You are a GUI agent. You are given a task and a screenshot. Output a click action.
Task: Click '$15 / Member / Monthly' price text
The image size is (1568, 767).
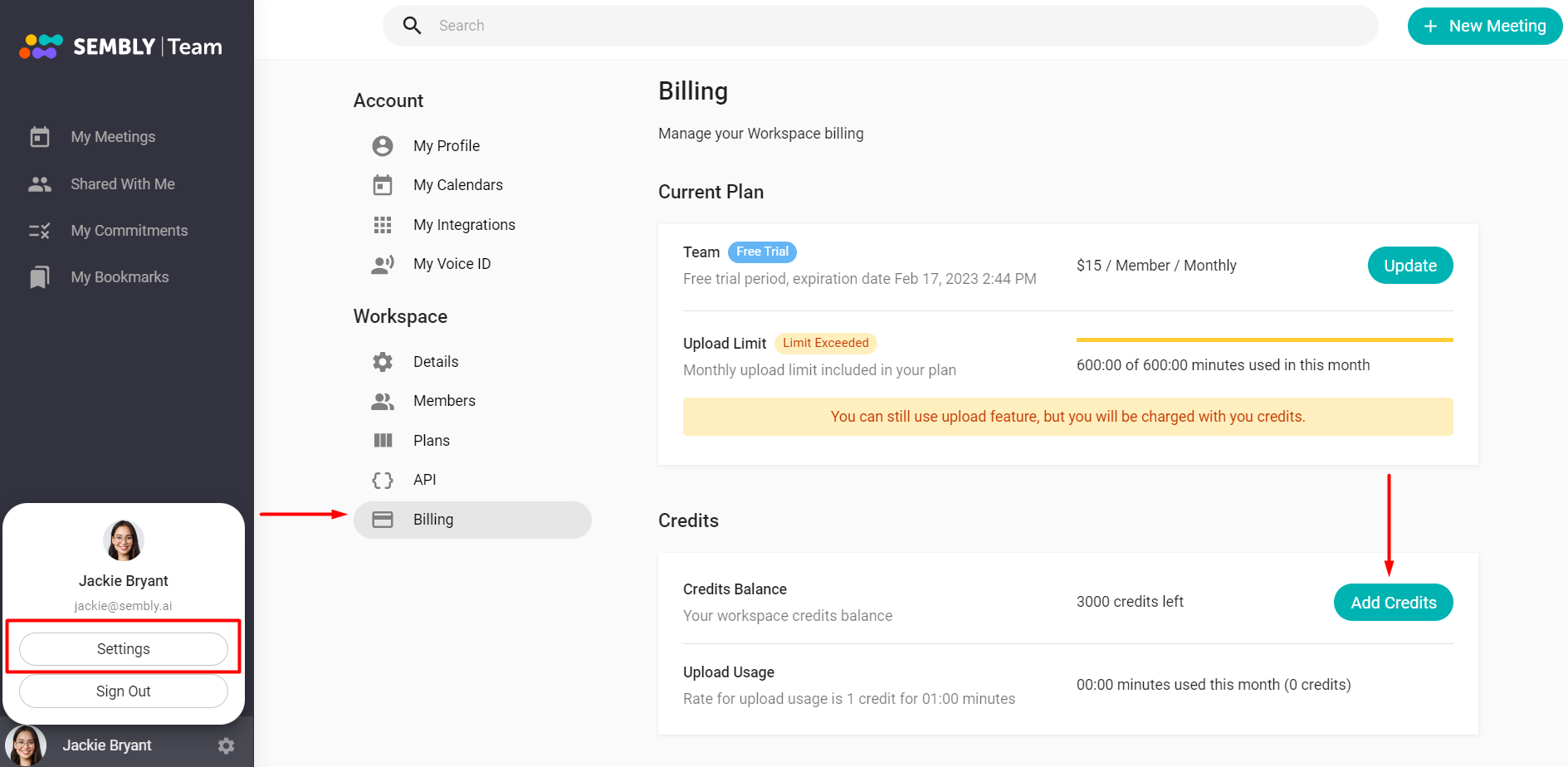pyautogui.click(x=1156, y=266)
